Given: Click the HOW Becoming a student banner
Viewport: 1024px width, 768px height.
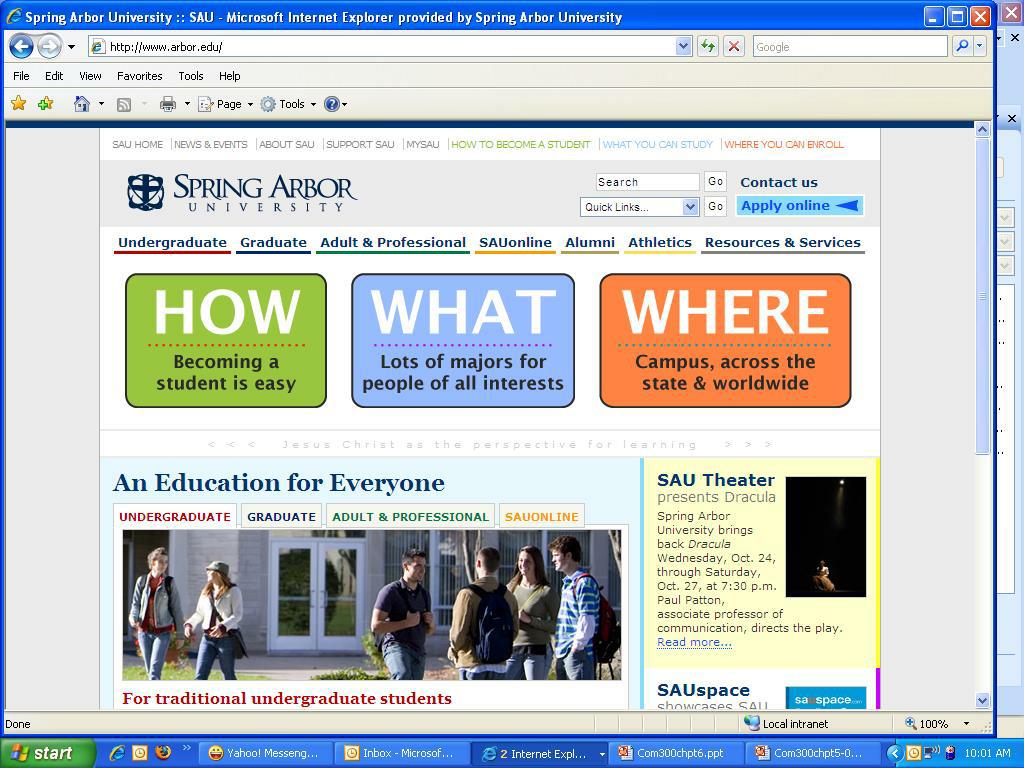Looking at the screenshot, I should (x=226, y=340).
